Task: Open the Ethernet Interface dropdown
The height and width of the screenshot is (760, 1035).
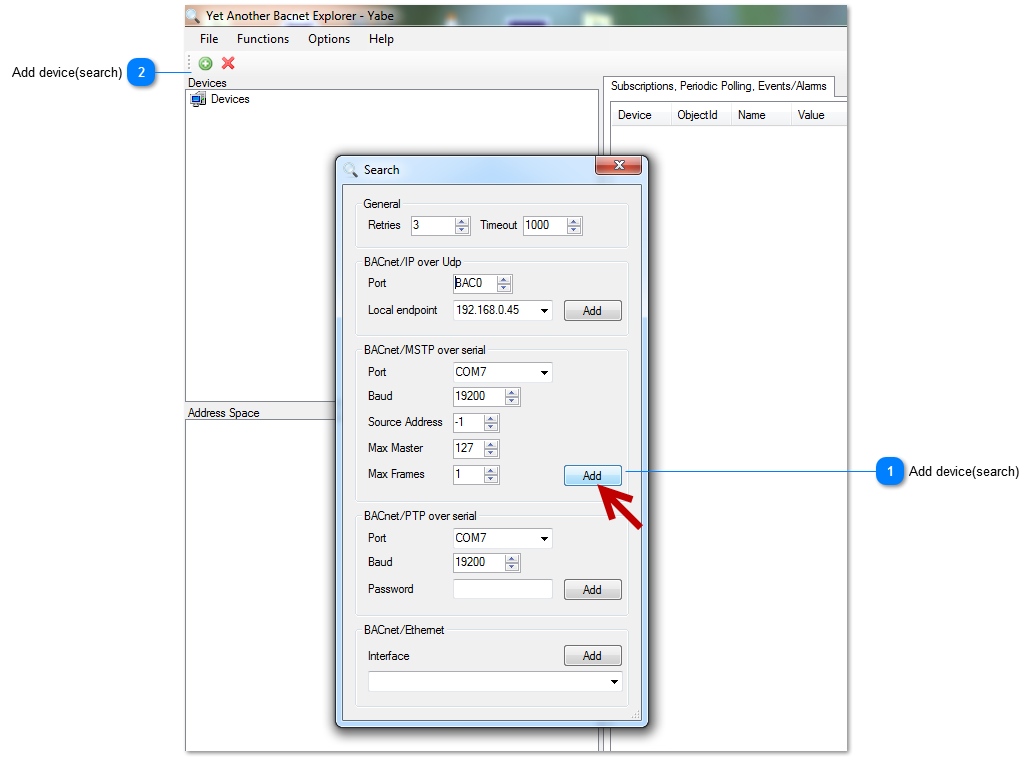Action: click(494, 681)
